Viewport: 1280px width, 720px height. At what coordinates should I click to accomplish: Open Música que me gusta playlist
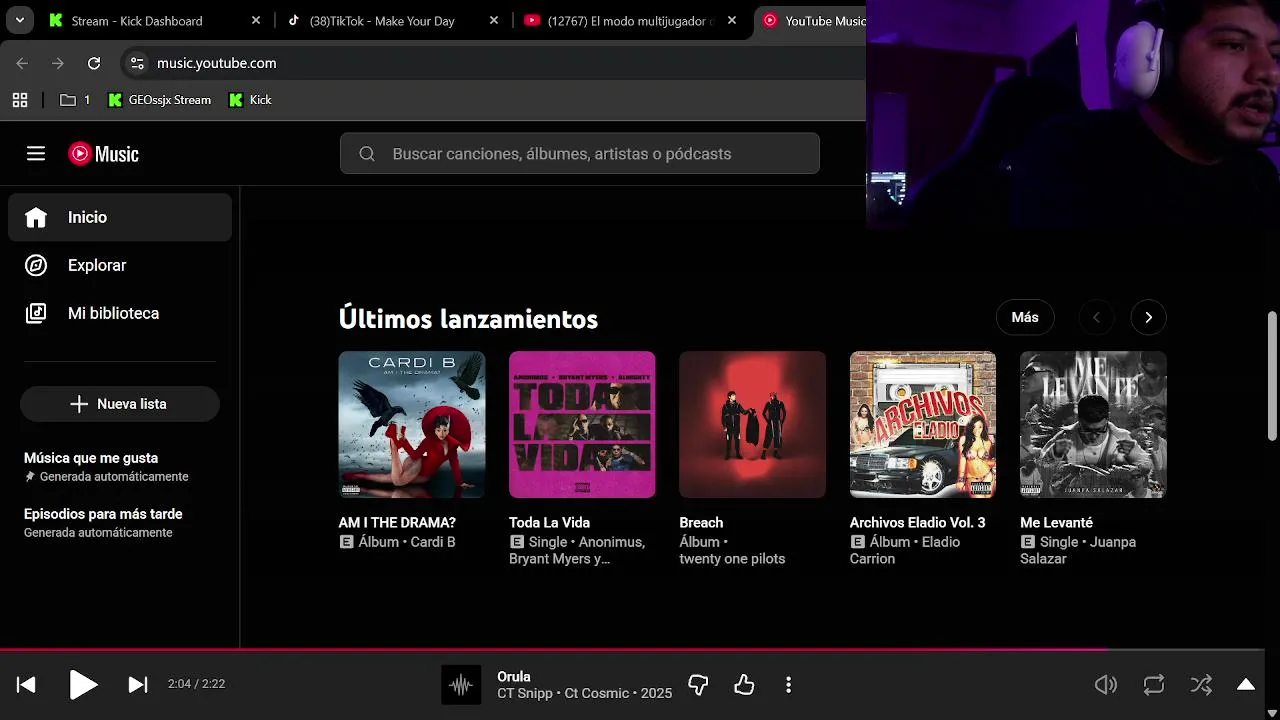click(120, 466)
